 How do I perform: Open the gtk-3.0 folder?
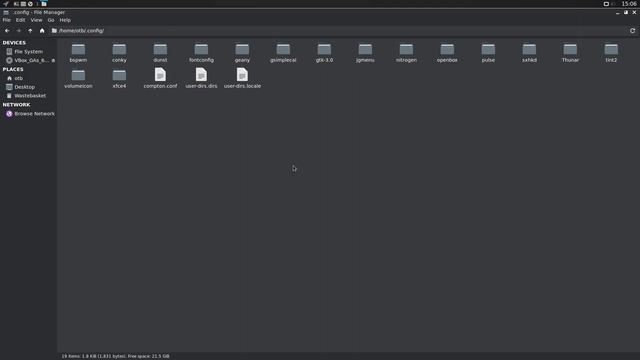tap(324, 53)
